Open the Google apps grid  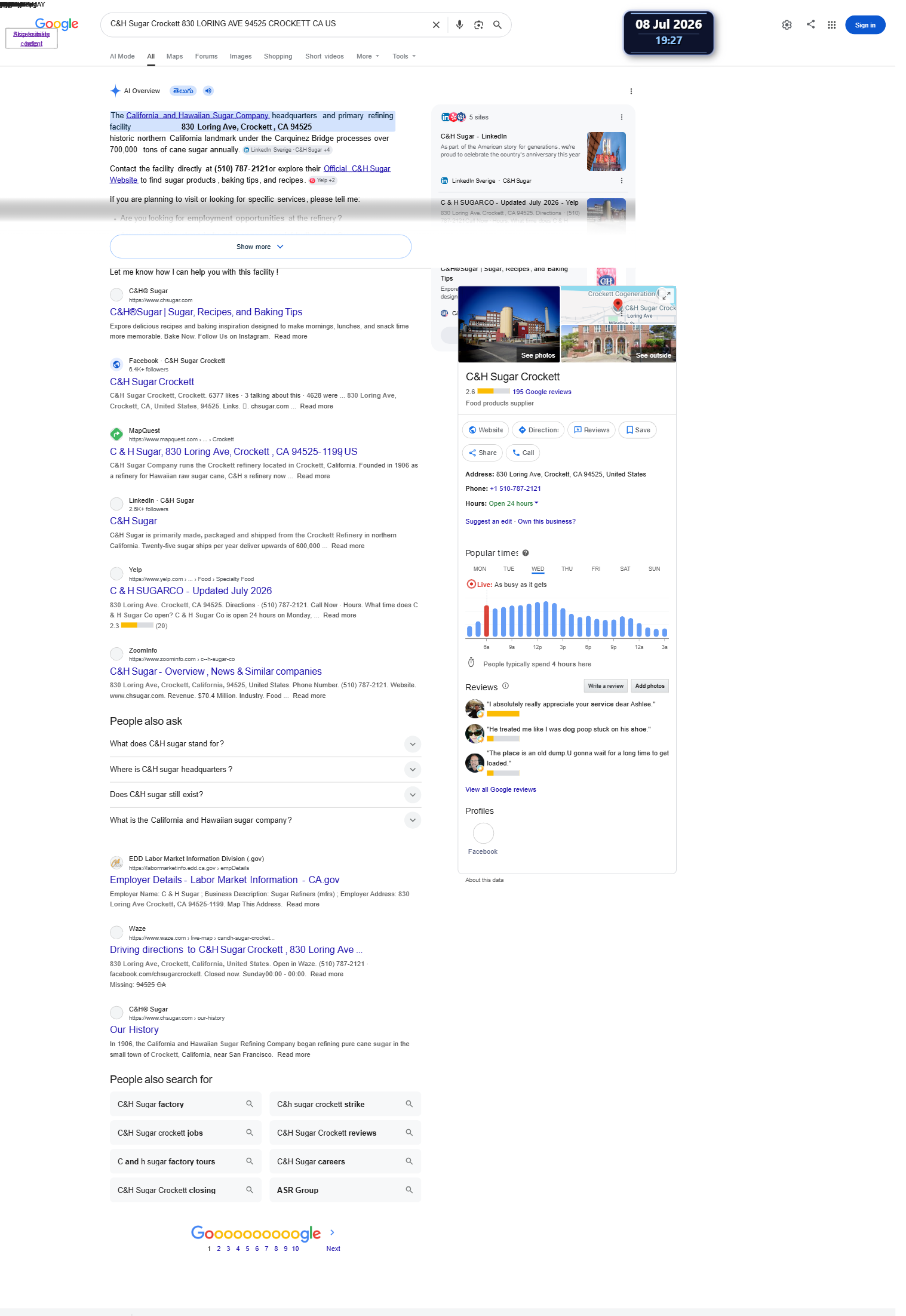(831, 25)
